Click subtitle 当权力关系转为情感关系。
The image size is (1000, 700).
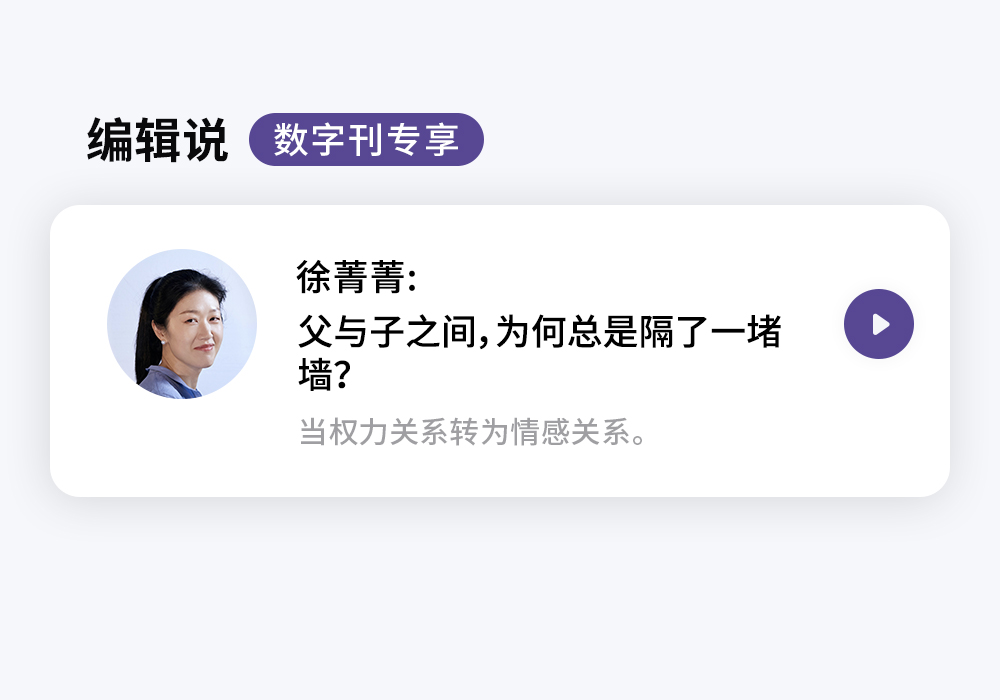pos(474,432)
